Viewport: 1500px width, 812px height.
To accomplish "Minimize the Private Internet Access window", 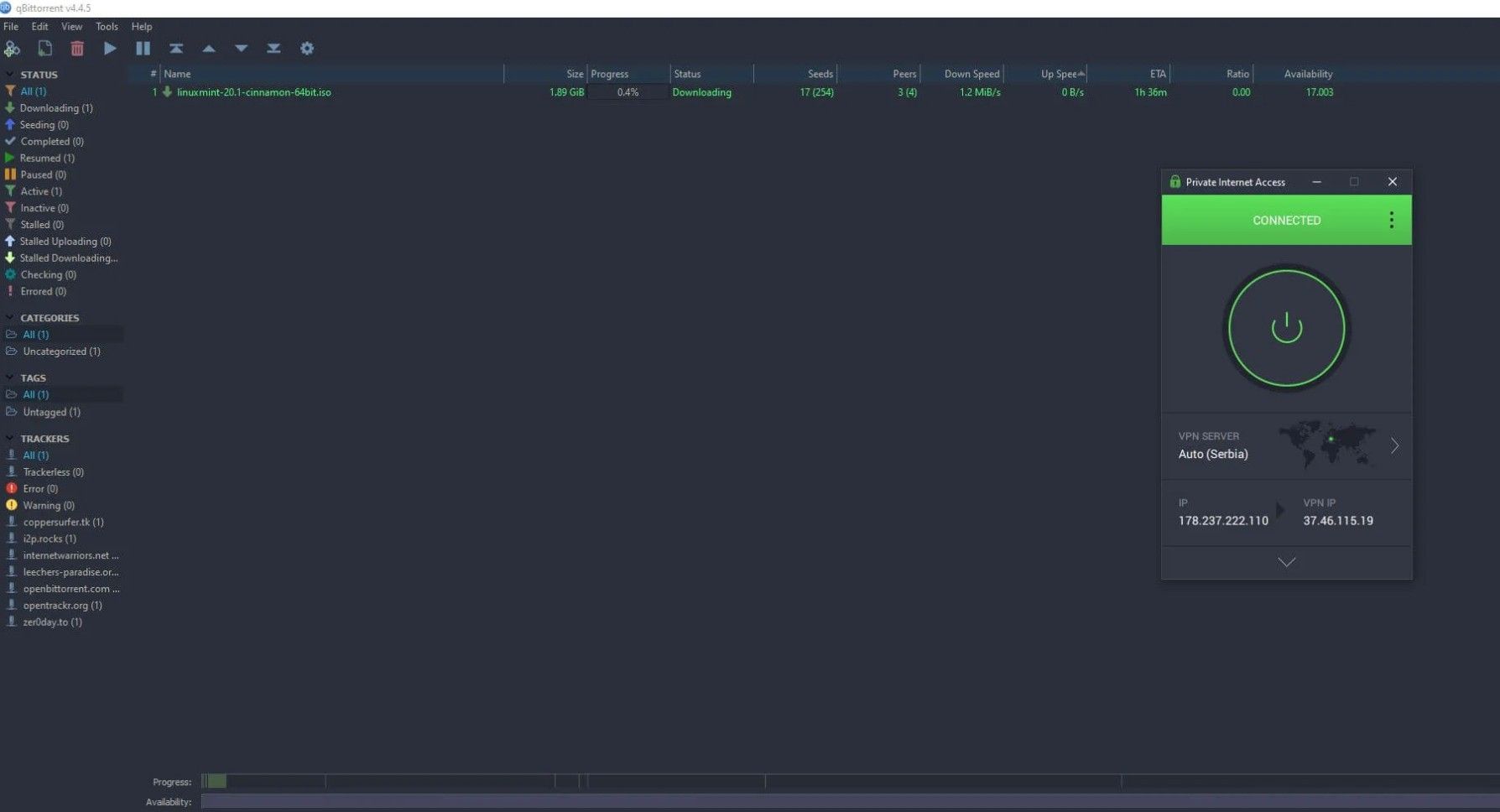I will coord(1316,182).
